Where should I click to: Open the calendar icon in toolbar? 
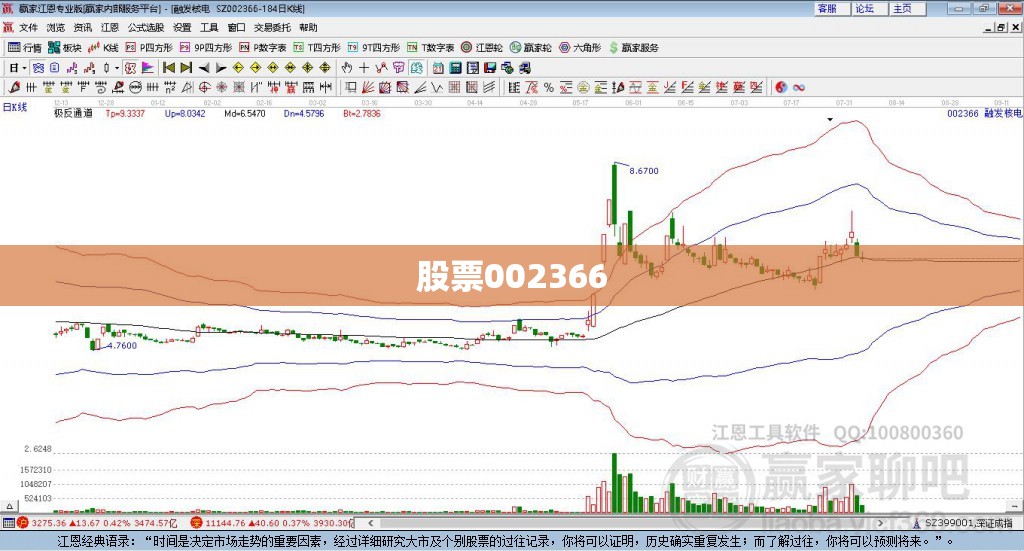(438, 68)
